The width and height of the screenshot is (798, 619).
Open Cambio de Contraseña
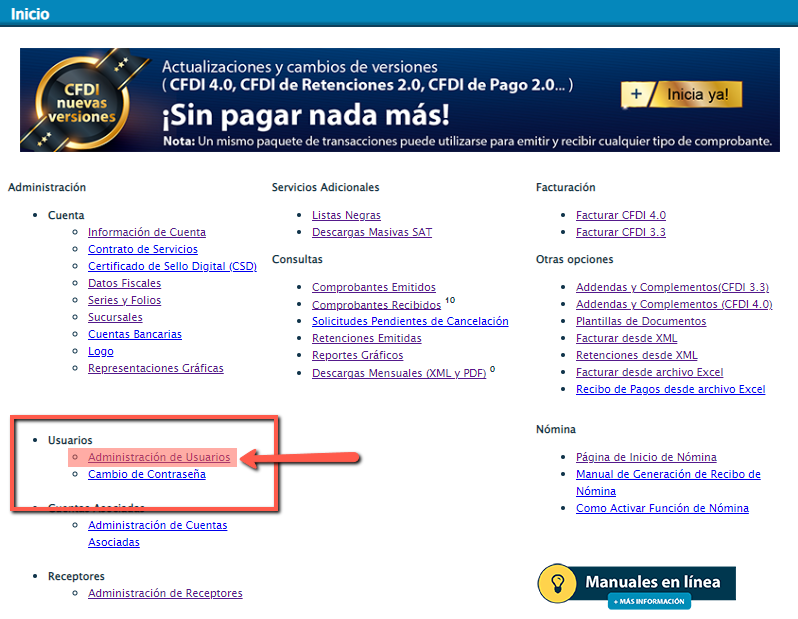147,474
